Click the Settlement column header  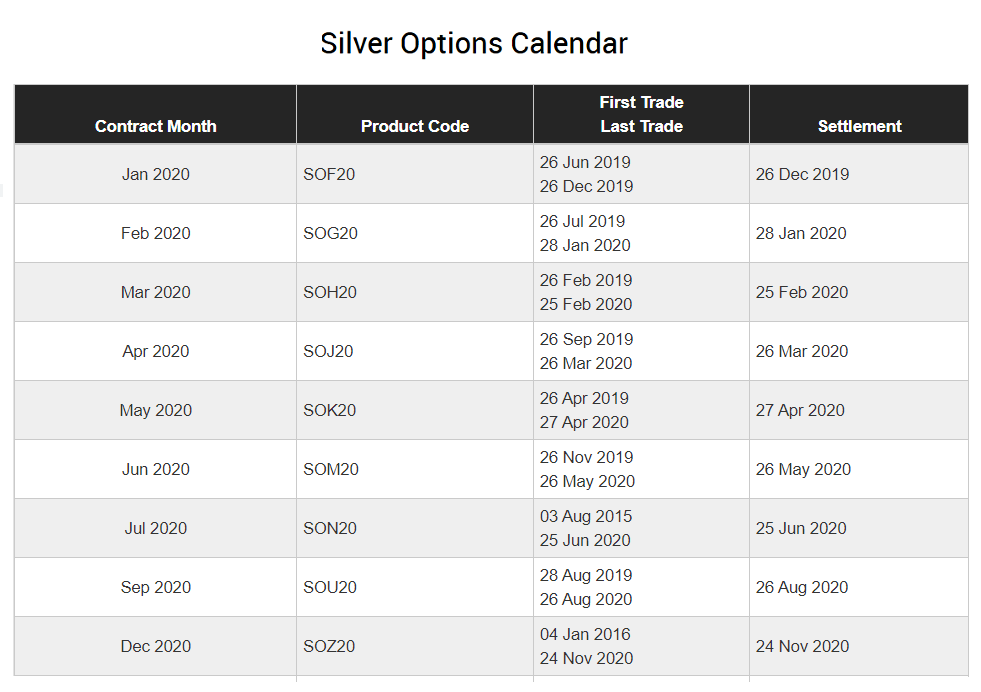(860, 126)
